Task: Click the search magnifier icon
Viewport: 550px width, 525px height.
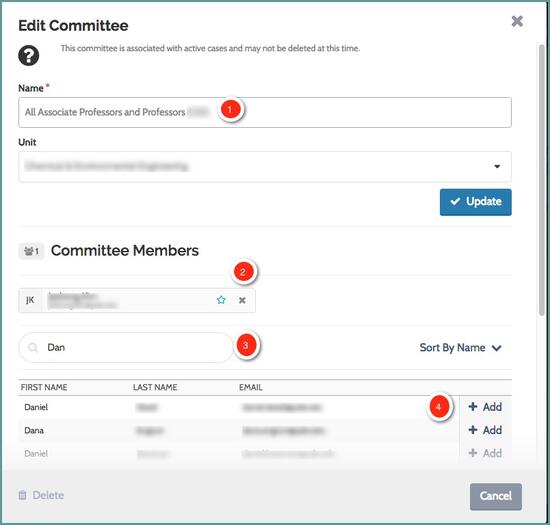Action: pos(33,348)
